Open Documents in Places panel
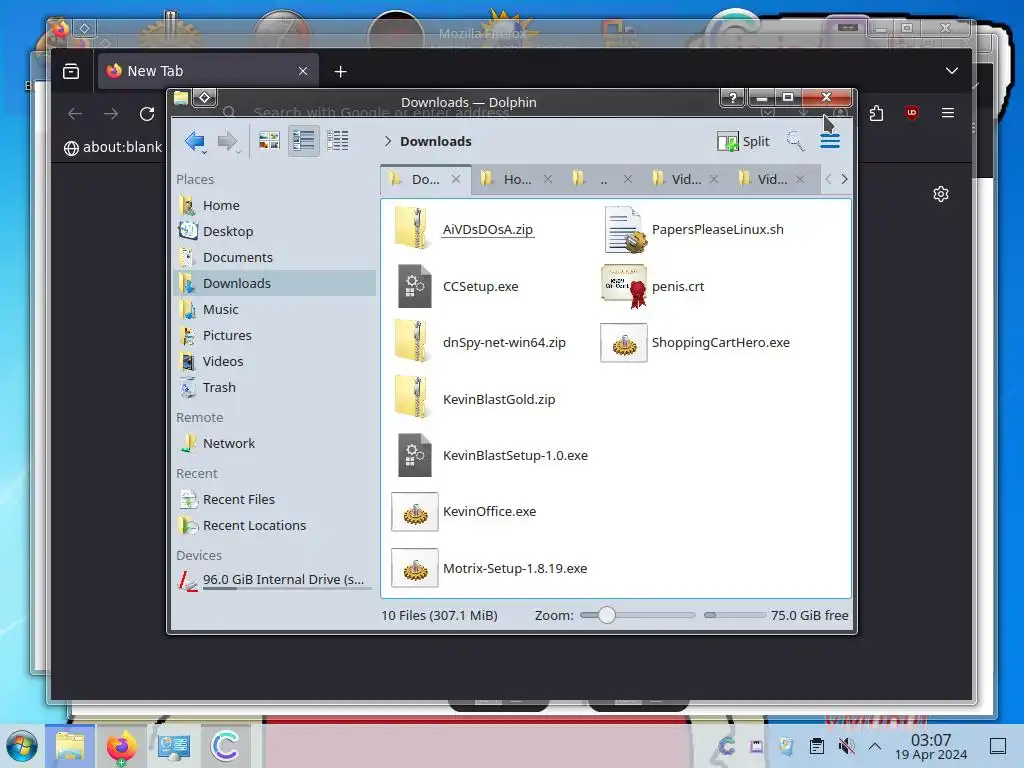This screenshot has height=768, width=1024. click(x=274, y=257)
